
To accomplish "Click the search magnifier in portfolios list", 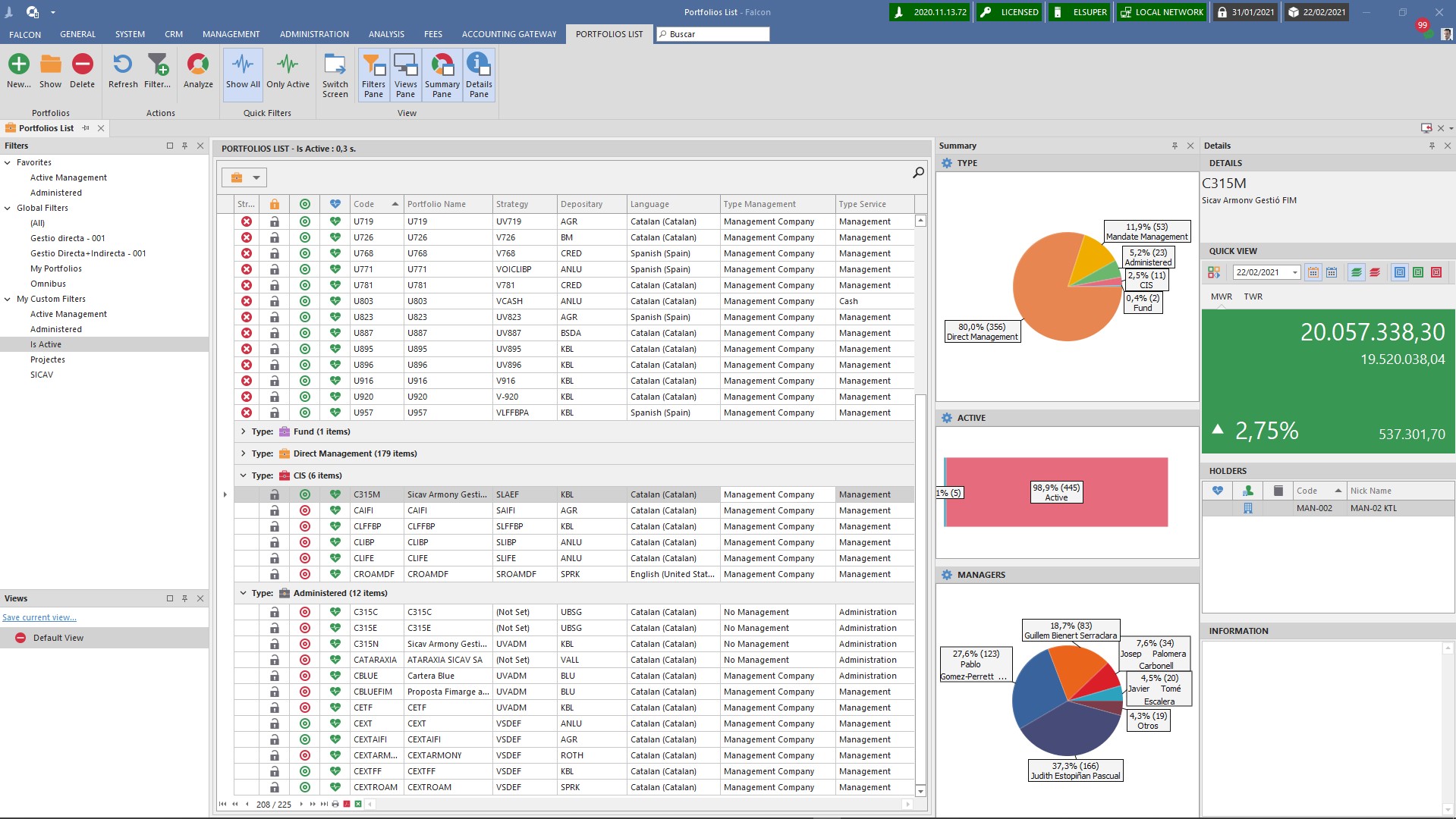I will 918,173.
